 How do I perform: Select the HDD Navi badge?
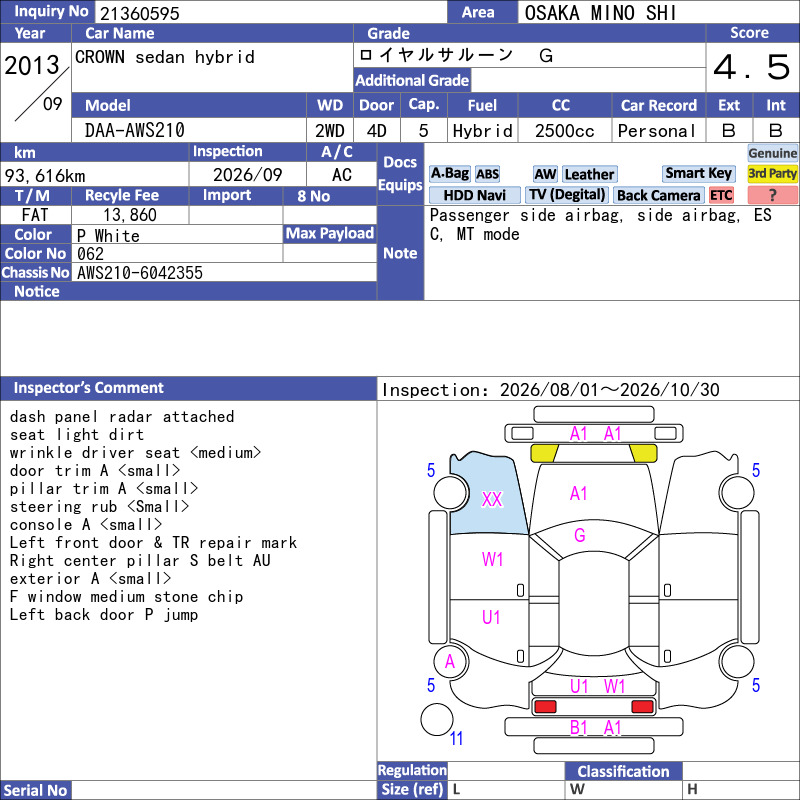[474, 195]
